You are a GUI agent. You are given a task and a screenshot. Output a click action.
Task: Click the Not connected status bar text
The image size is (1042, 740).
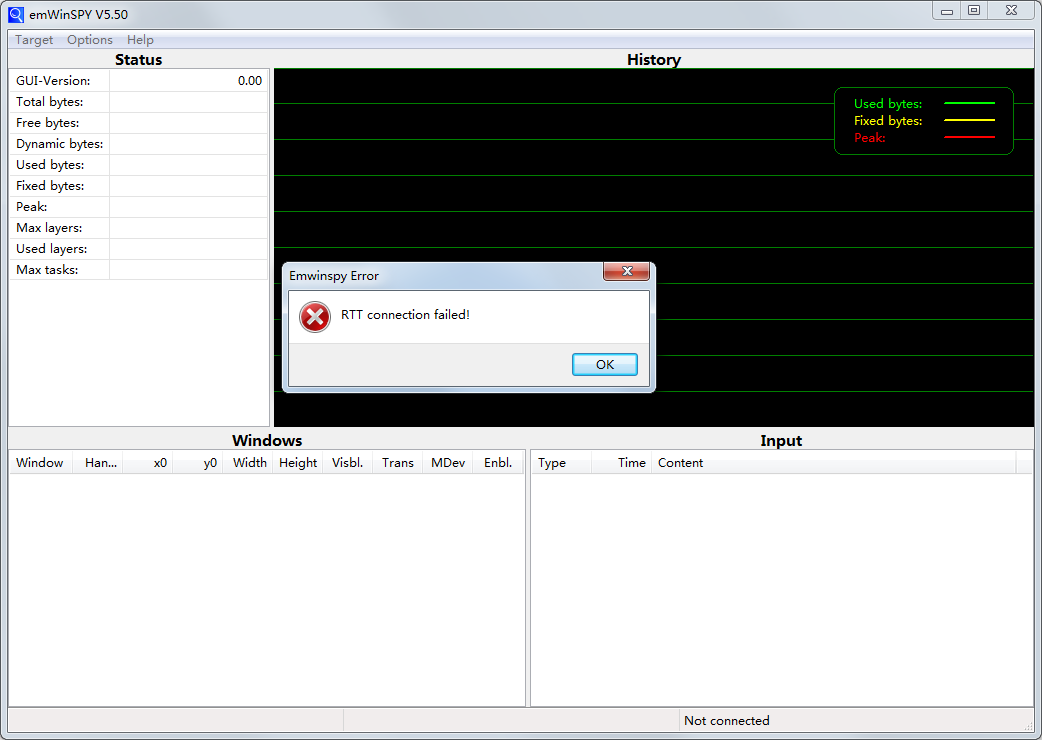pyautogui.click(x=727, y=721)
